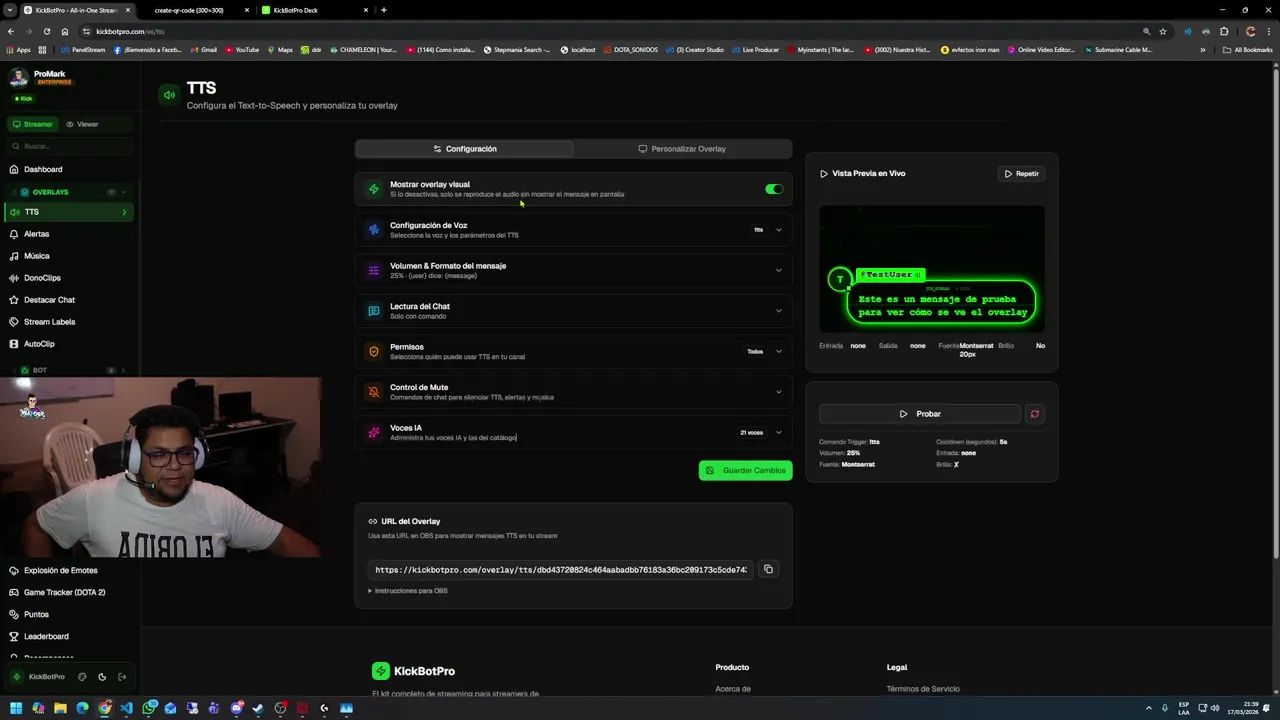Click the pink Voces IA icon
Image resolution: width=1280 pixels, height=720 pixels.
click(x=374, y=432)
